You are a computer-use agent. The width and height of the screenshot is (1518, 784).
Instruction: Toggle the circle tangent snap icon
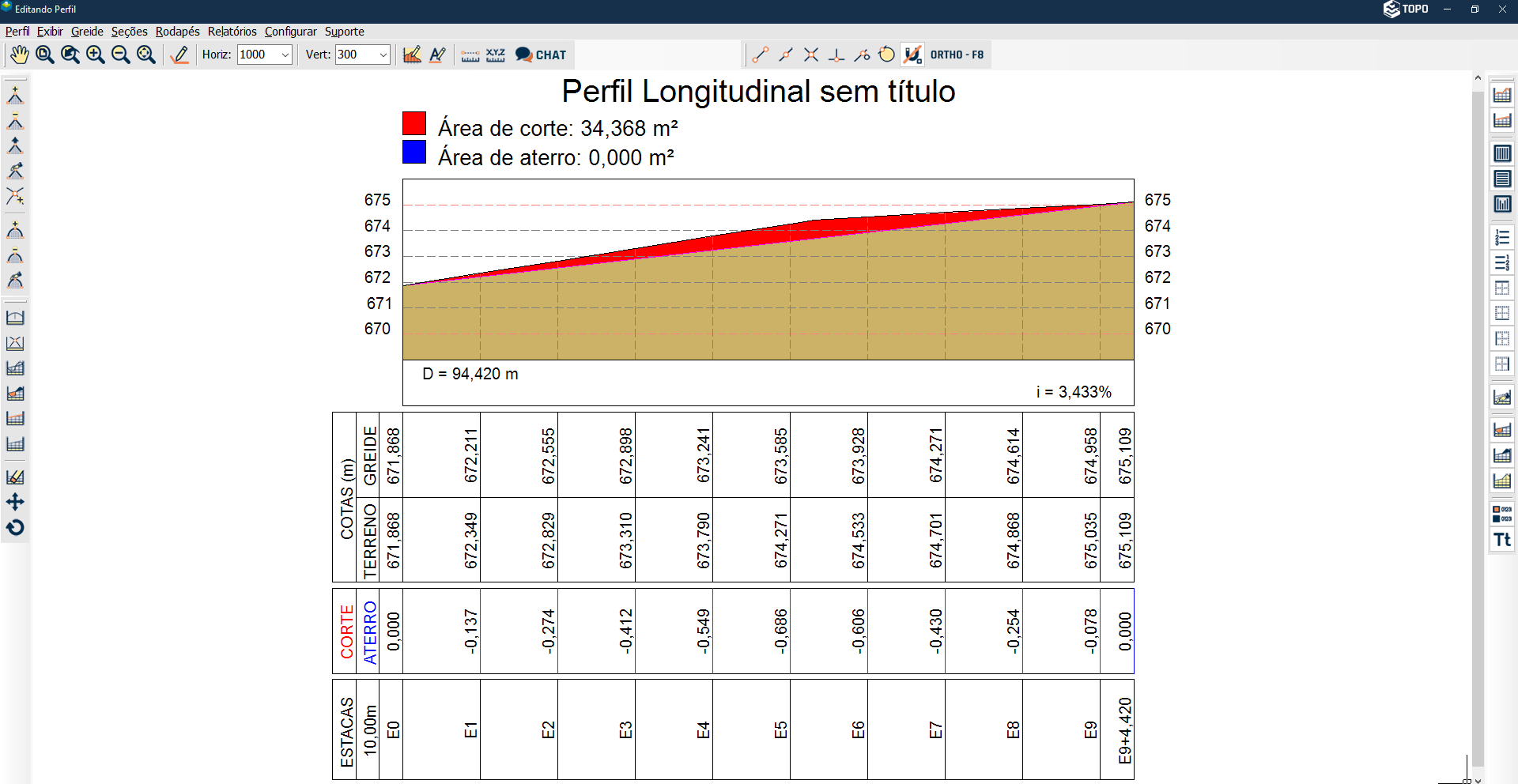pos(887,55)
